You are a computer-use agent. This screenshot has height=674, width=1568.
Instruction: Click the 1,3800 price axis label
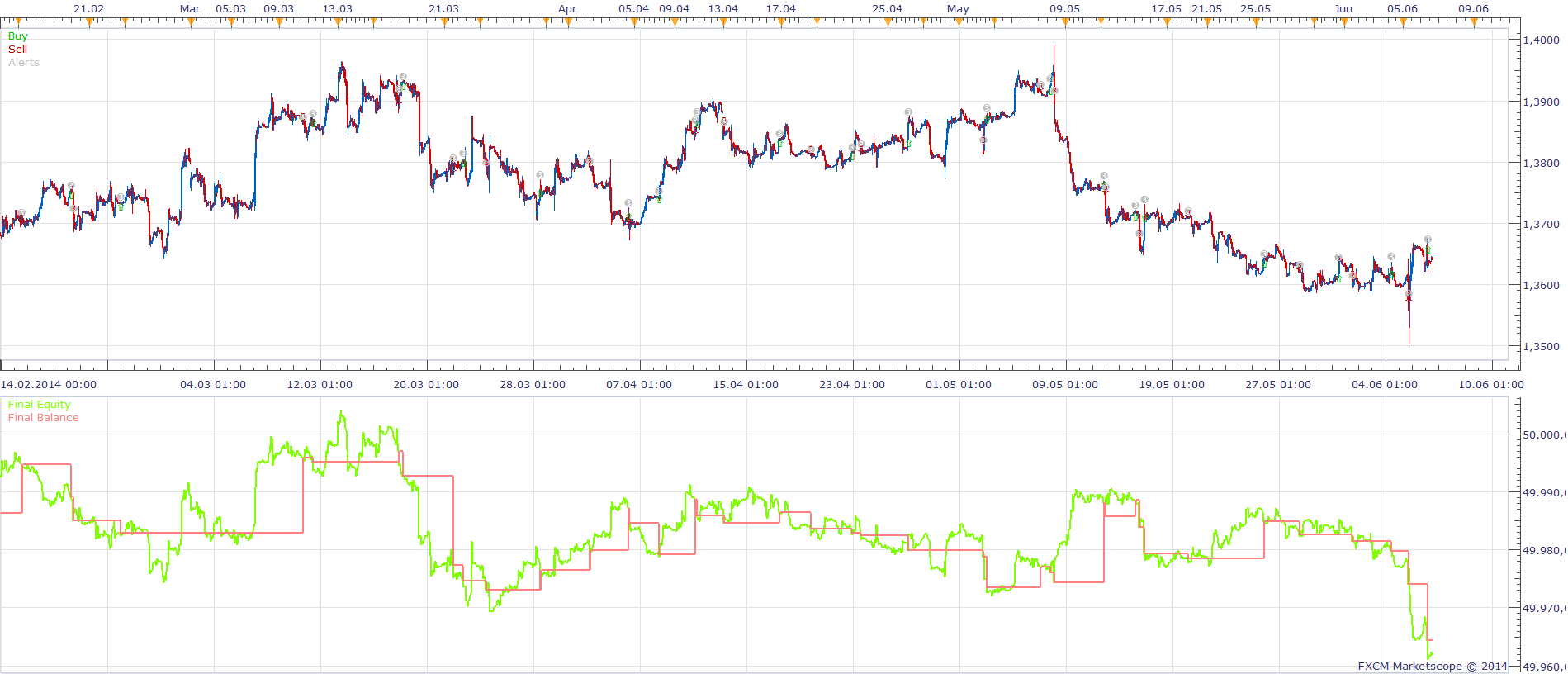pos(1542,164)
